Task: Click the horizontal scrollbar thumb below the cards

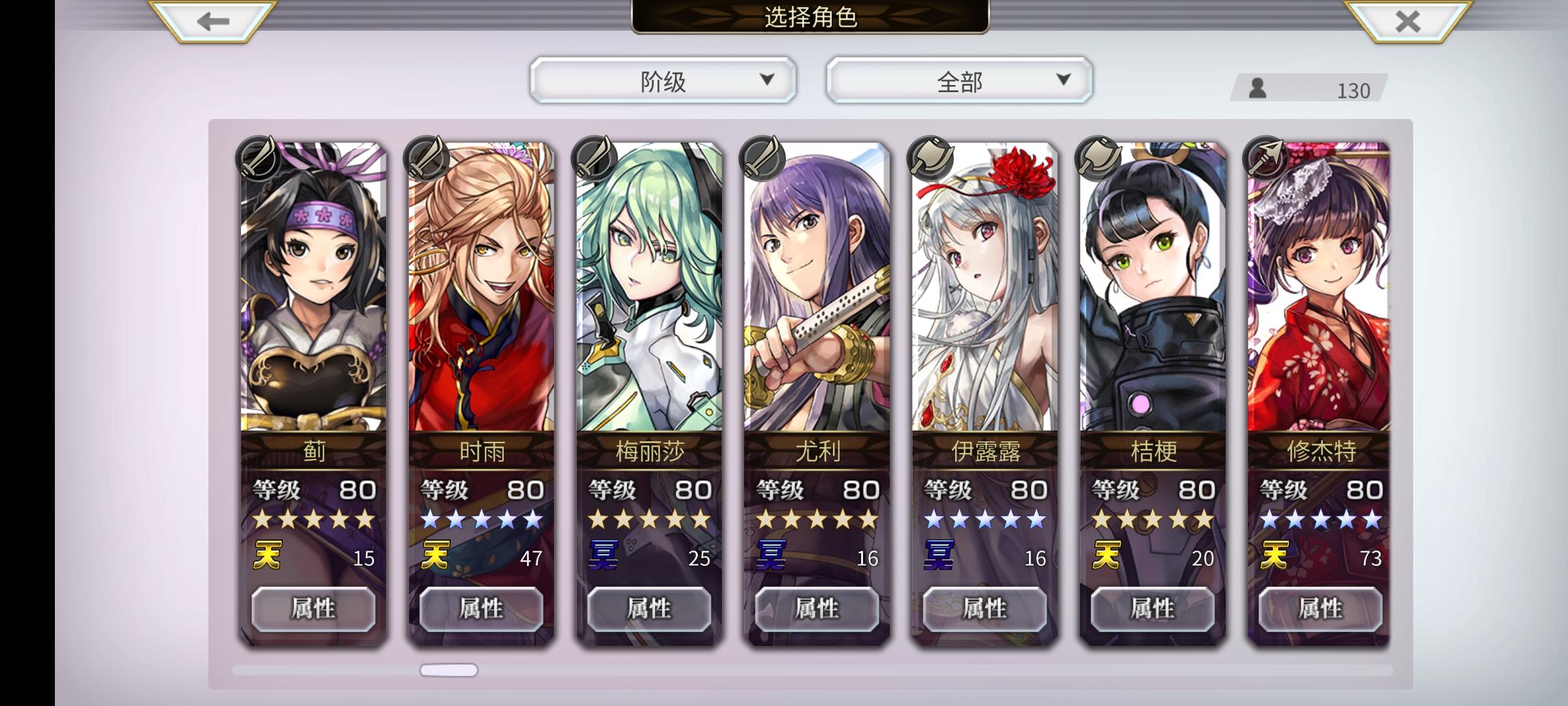Action: (x=449, y=670)
